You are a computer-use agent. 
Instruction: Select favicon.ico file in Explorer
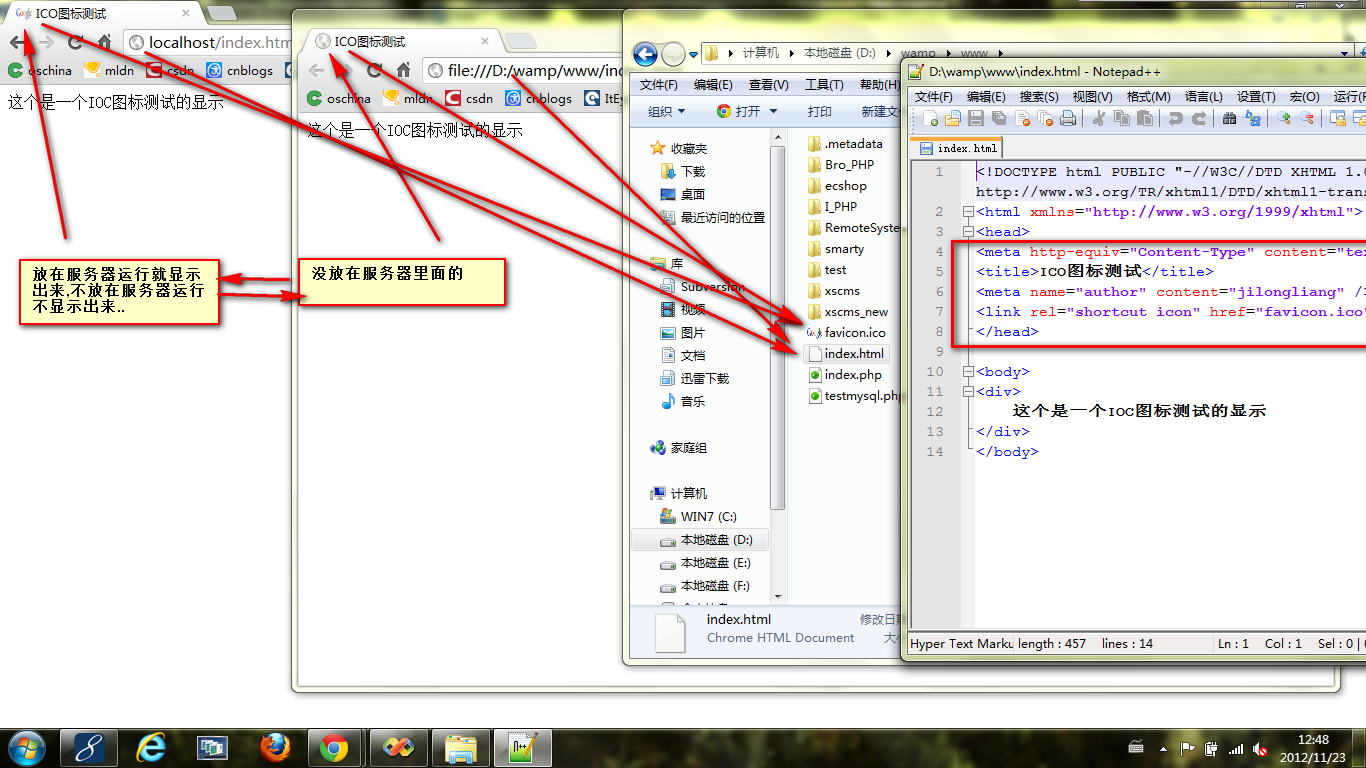click(845, 332)
